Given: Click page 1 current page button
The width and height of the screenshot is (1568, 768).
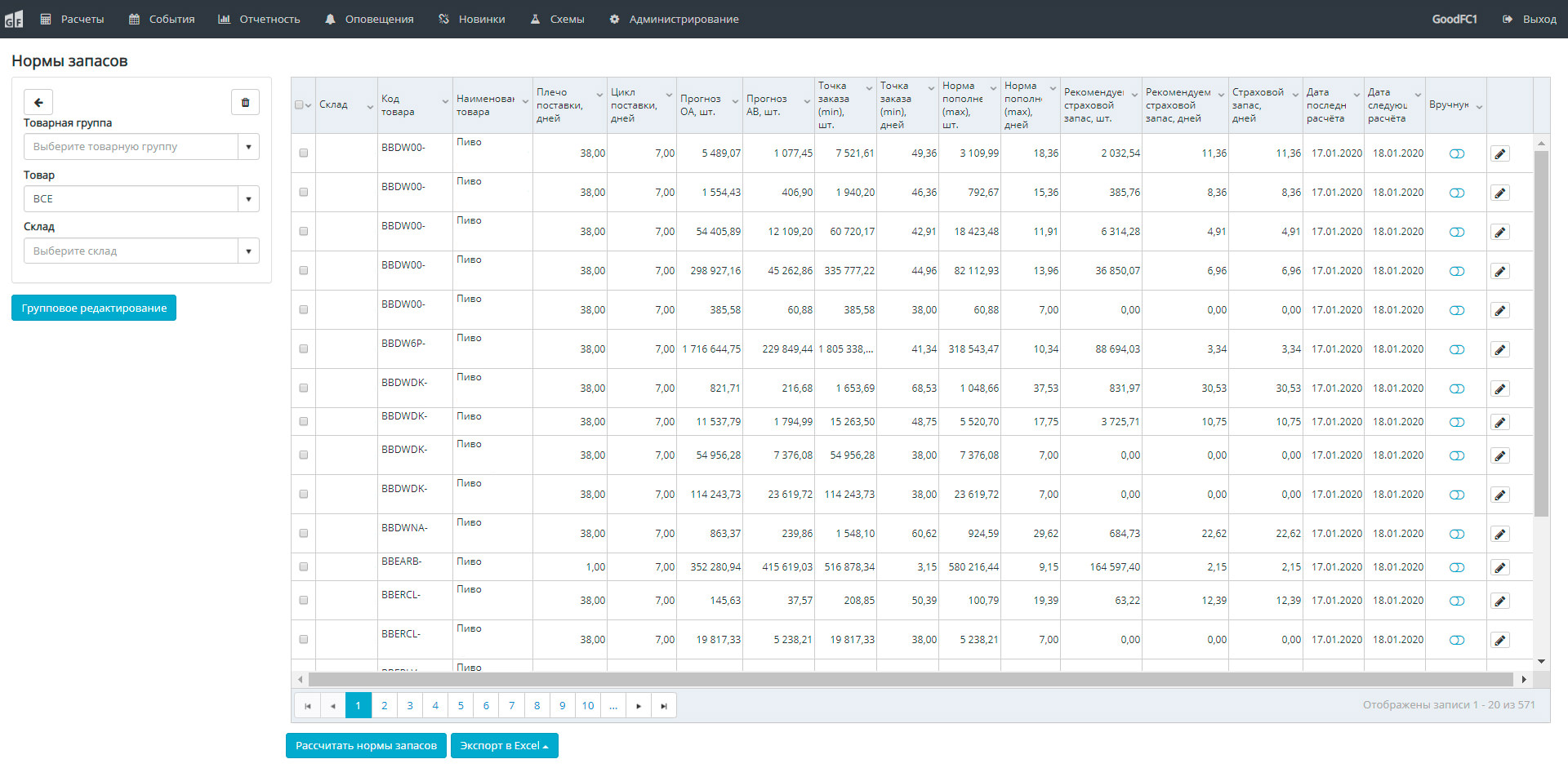Looking at the screenshot, I should click(x=359, y=706).
